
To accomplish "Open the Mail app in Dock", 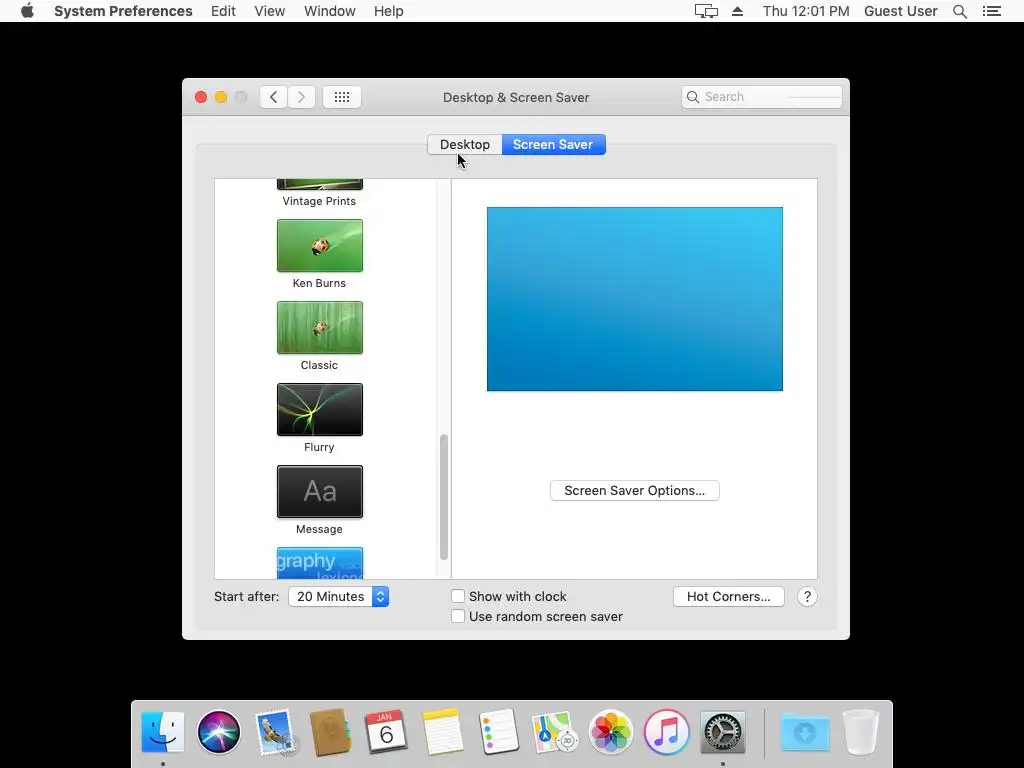I will [275, 732].
